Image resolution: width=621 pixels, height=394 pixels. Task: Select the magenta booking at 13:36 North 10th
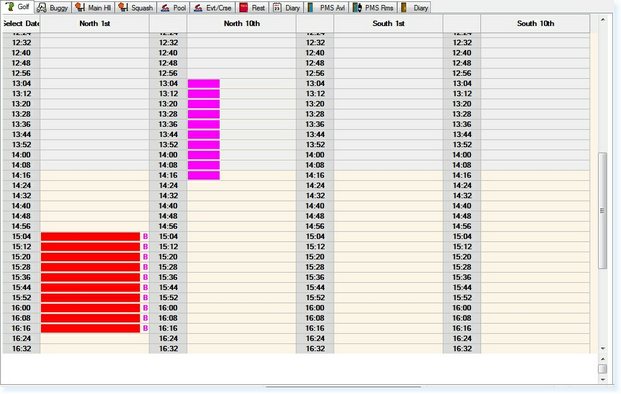(204, 124)
